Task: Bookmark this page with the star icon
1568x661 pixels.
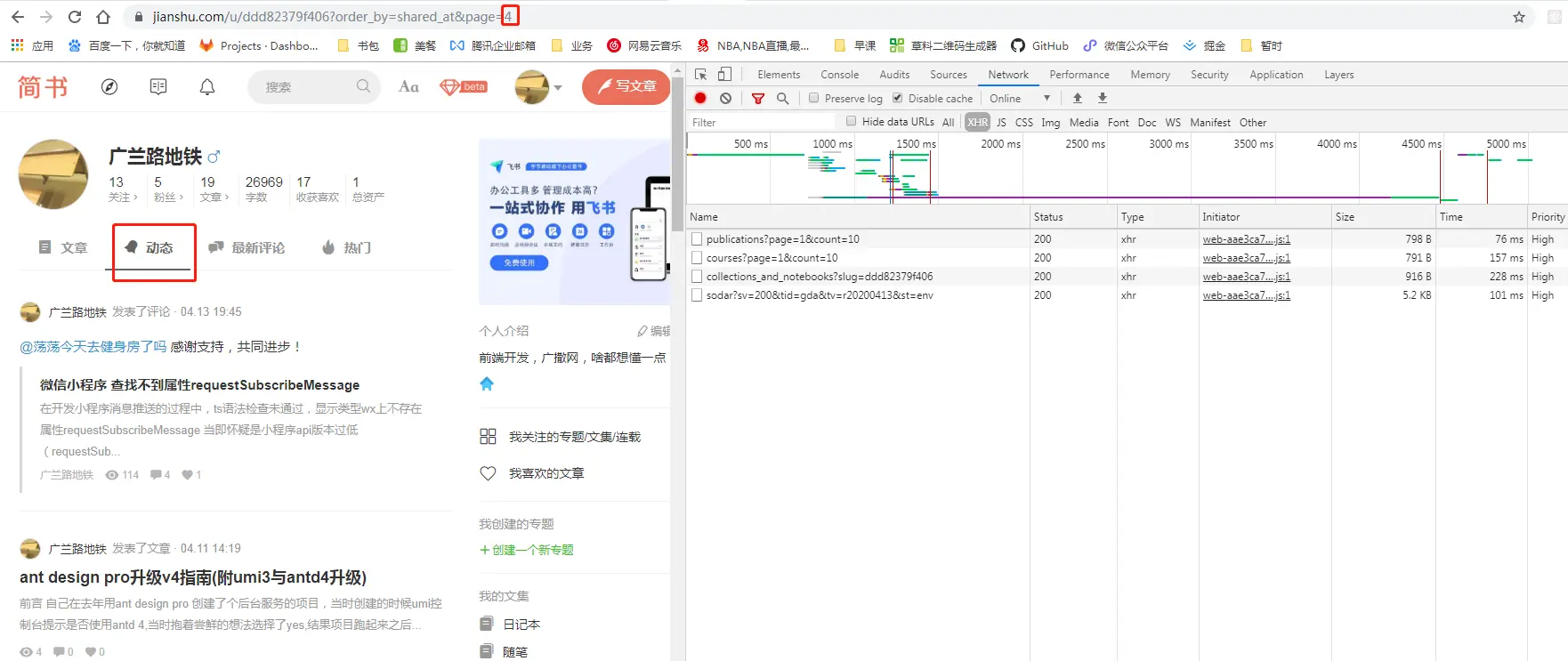Action: click(1519, 17)
